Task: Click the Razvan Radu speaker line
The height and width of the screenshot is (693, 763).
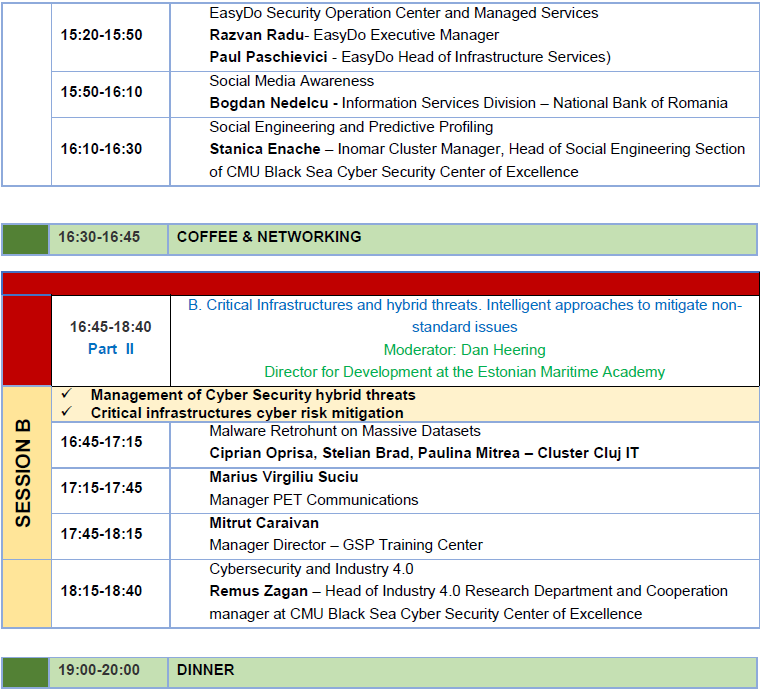Action: [x=354, y=35]
